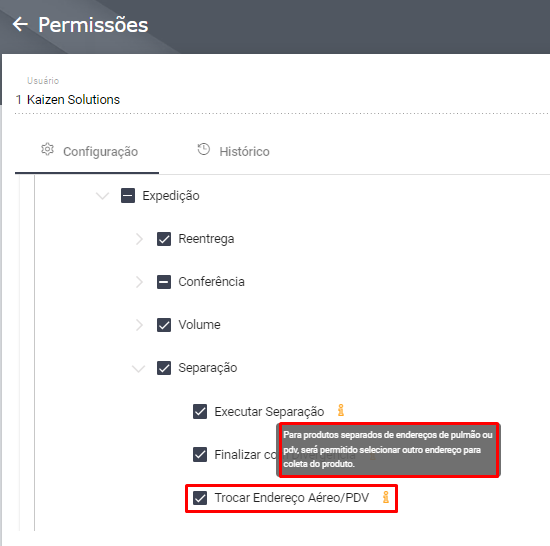550x546 pixels.
Task: Click the back arrow next to Permissões
Action: [20, 24]
